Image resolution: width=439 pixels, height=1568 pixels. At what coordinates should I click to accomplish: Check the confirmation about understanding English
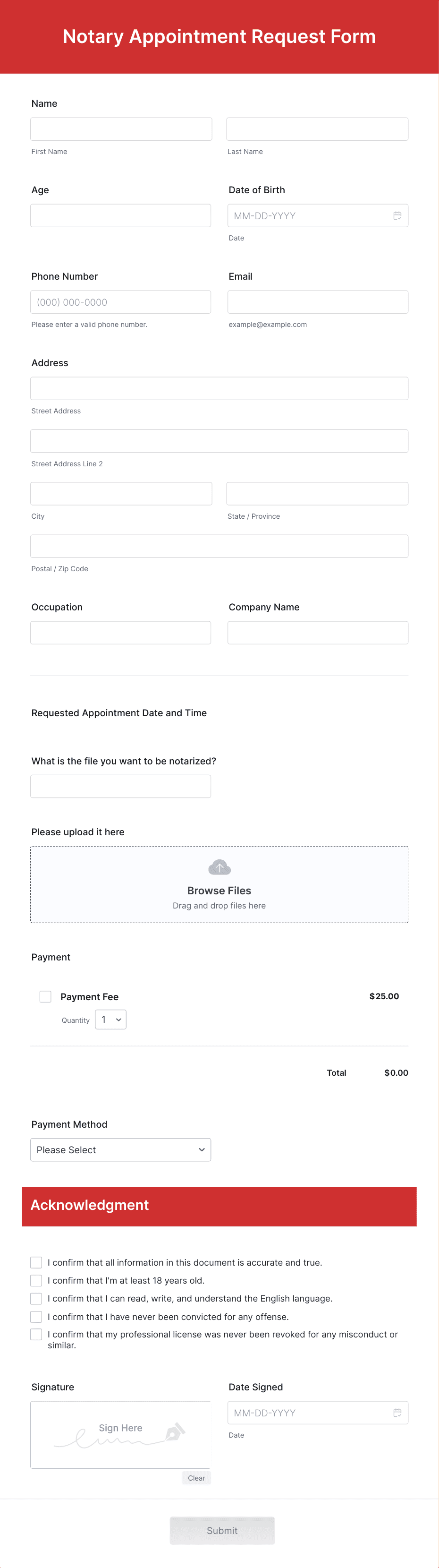36,1298
